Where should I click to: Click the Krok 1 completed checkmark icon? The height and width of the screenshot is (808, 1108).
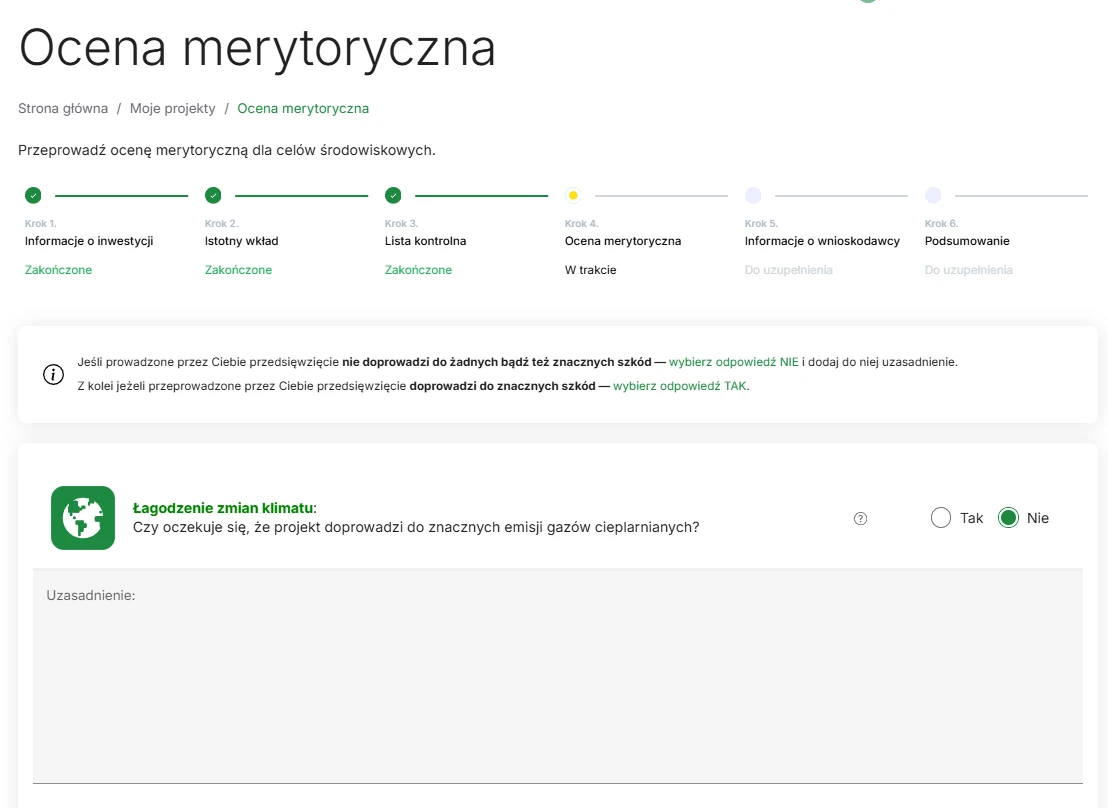pyautogui.click(x=33, y=195)
